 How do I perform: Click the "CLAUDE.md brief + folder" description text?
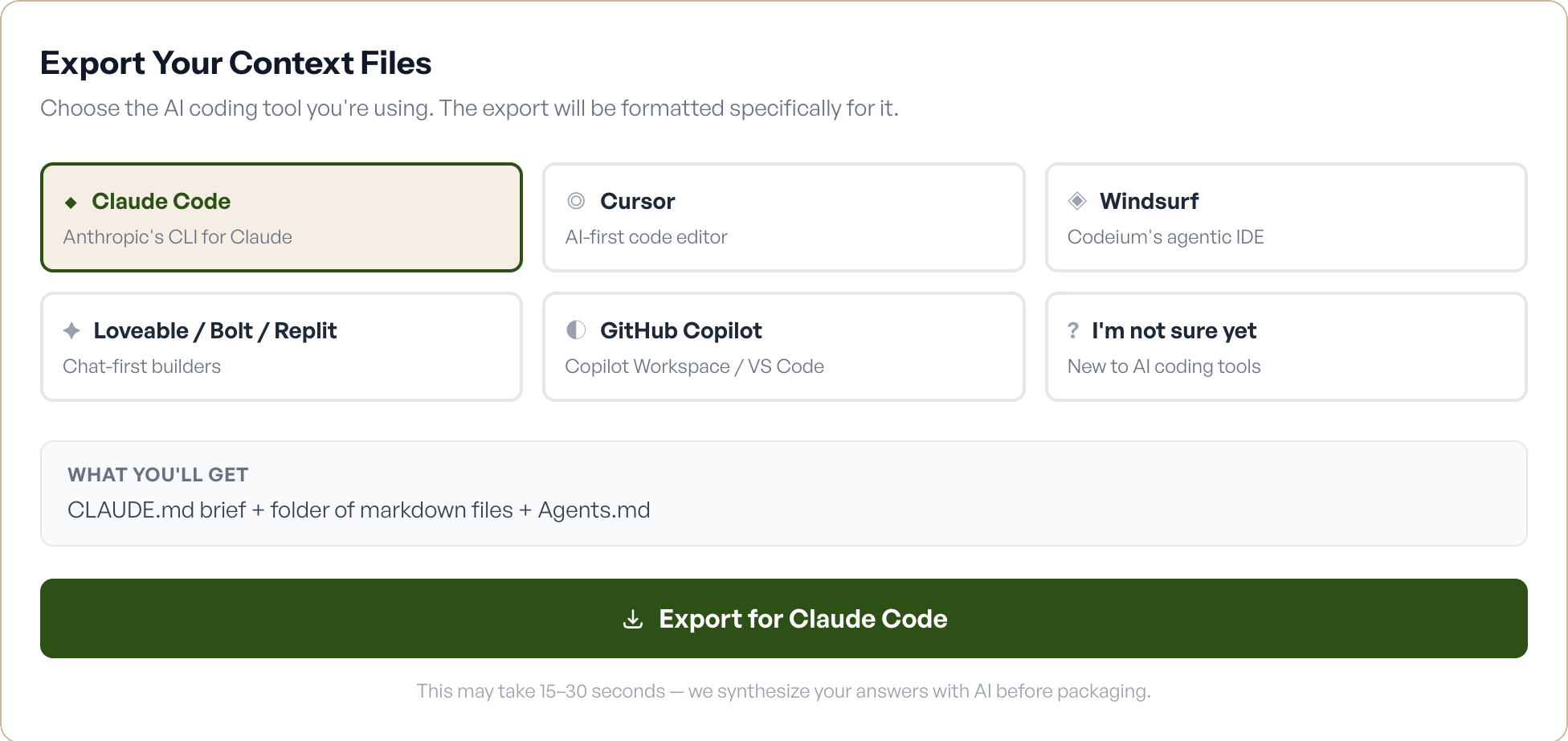pos(359,510)
